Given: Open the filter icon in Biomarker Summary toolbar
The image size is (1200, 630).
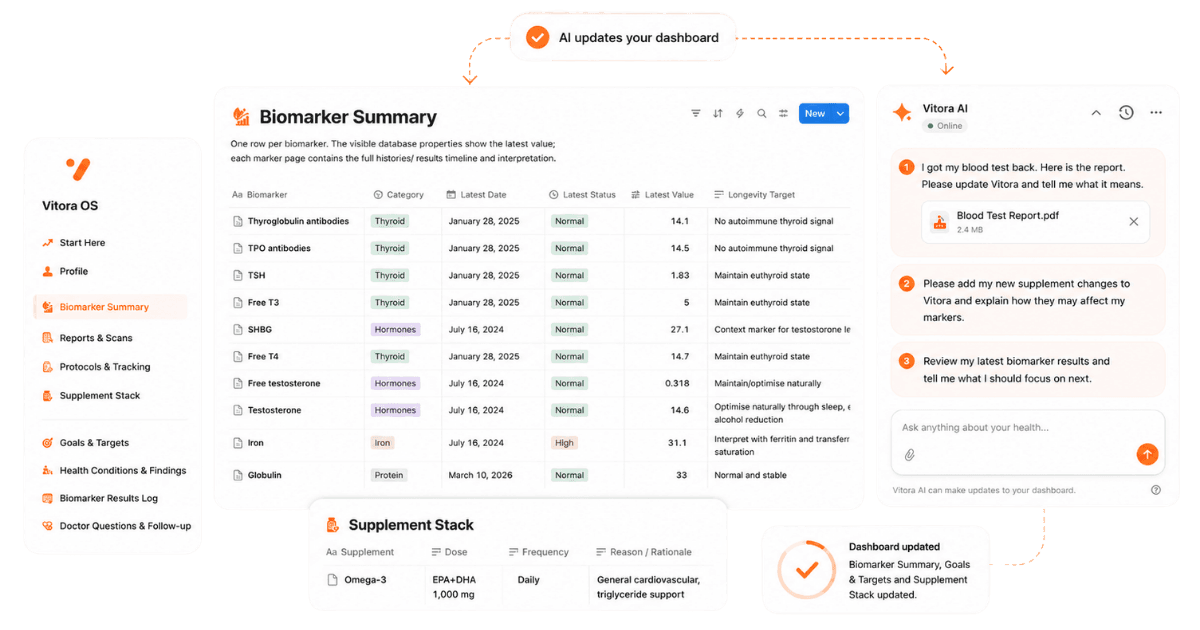Looking at the screenshot, I should 696,114.
